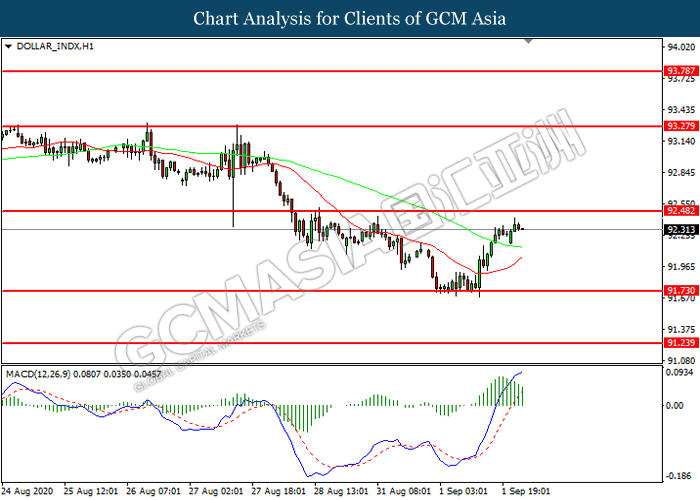Image resolution: width=700 pixels, height=500 pixels.
Task: Select the 92.482 red price label
Action: (681, 211)
